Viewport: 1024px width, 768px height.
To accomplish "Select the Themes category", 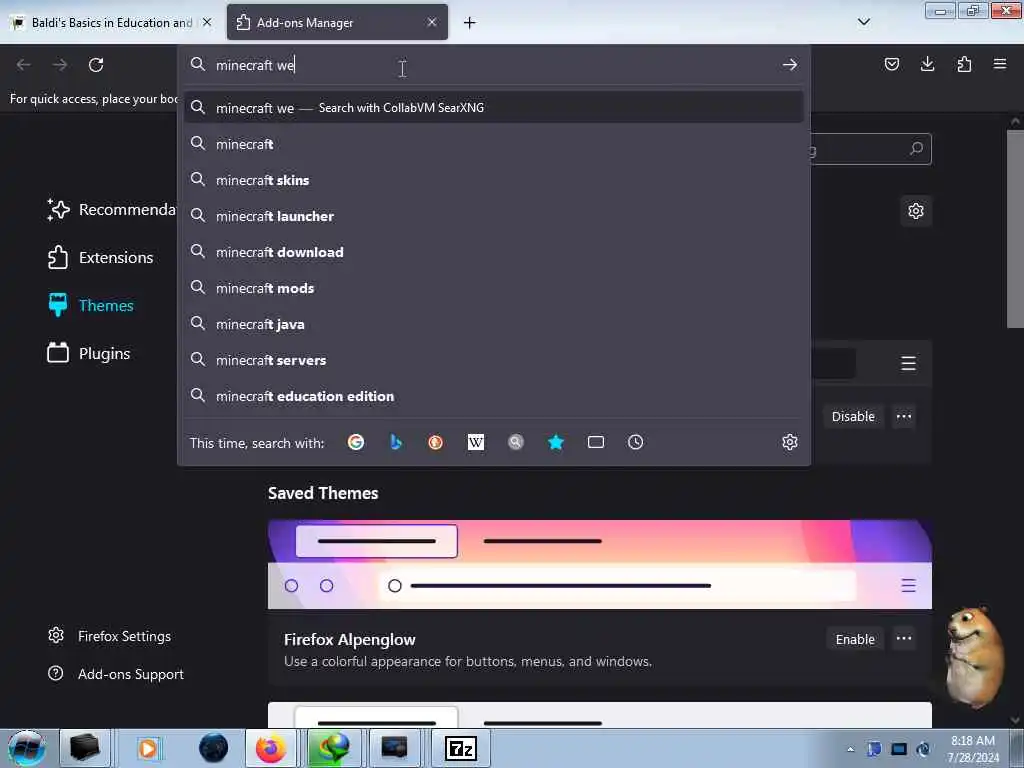I will pyautogui.click(x=91, y=305).
